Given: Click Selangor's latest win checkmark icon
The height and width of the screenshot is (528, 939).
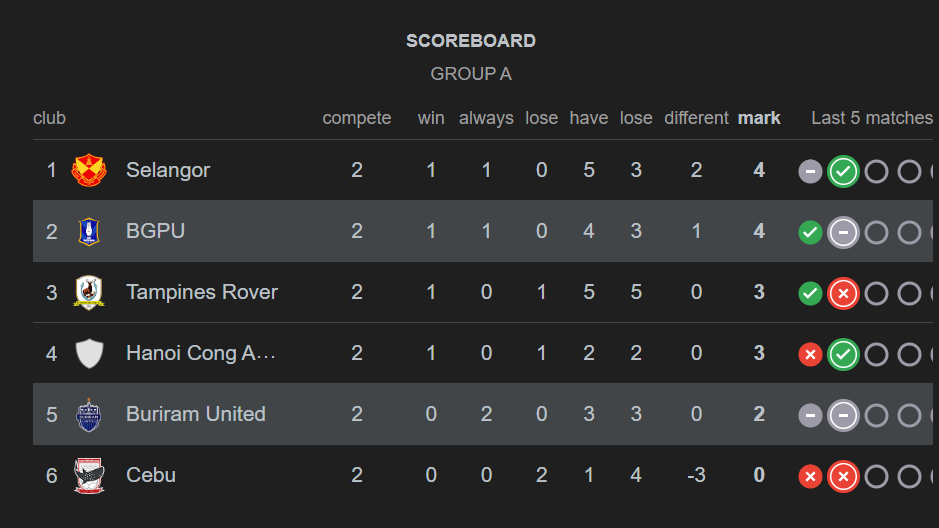Looking at the screenshot, I should click(x=843, y=171).
